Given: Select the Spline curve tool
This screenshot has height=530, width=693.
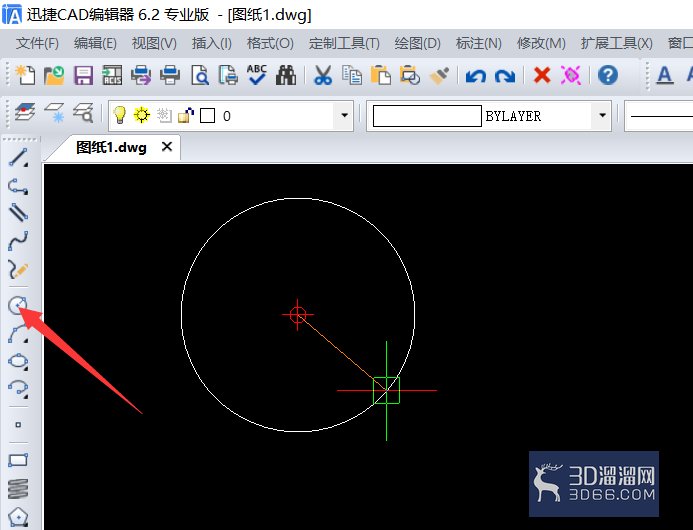Looking at the screenshot, I should 18,241.
